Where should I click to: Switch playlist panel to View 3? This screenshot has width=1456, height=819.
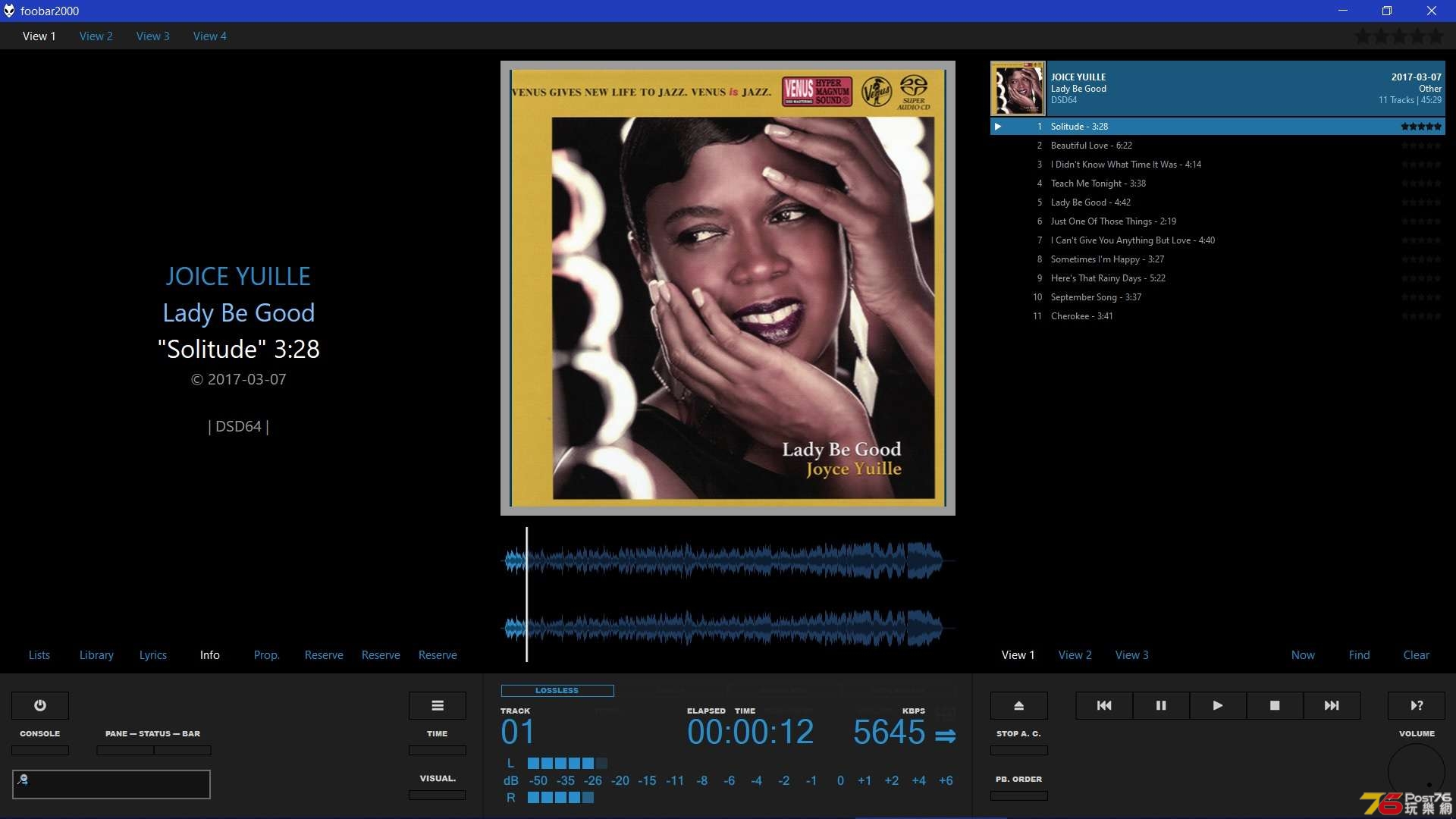1132,654
